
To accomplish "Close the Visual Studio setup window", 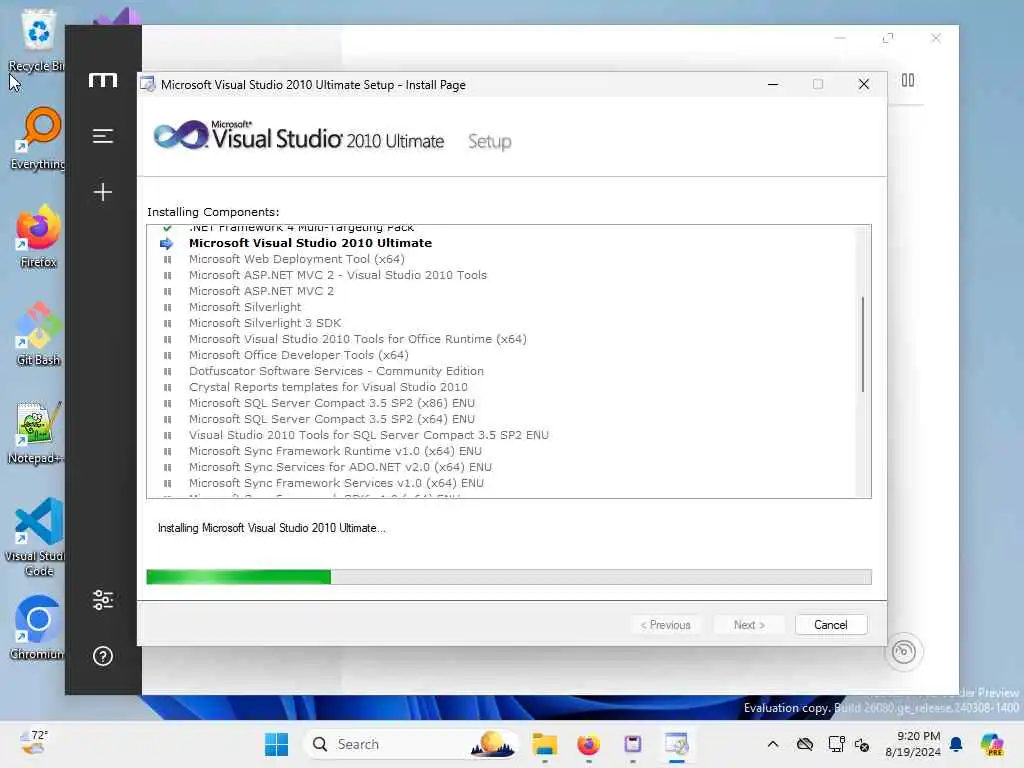I will coord(863,84).
